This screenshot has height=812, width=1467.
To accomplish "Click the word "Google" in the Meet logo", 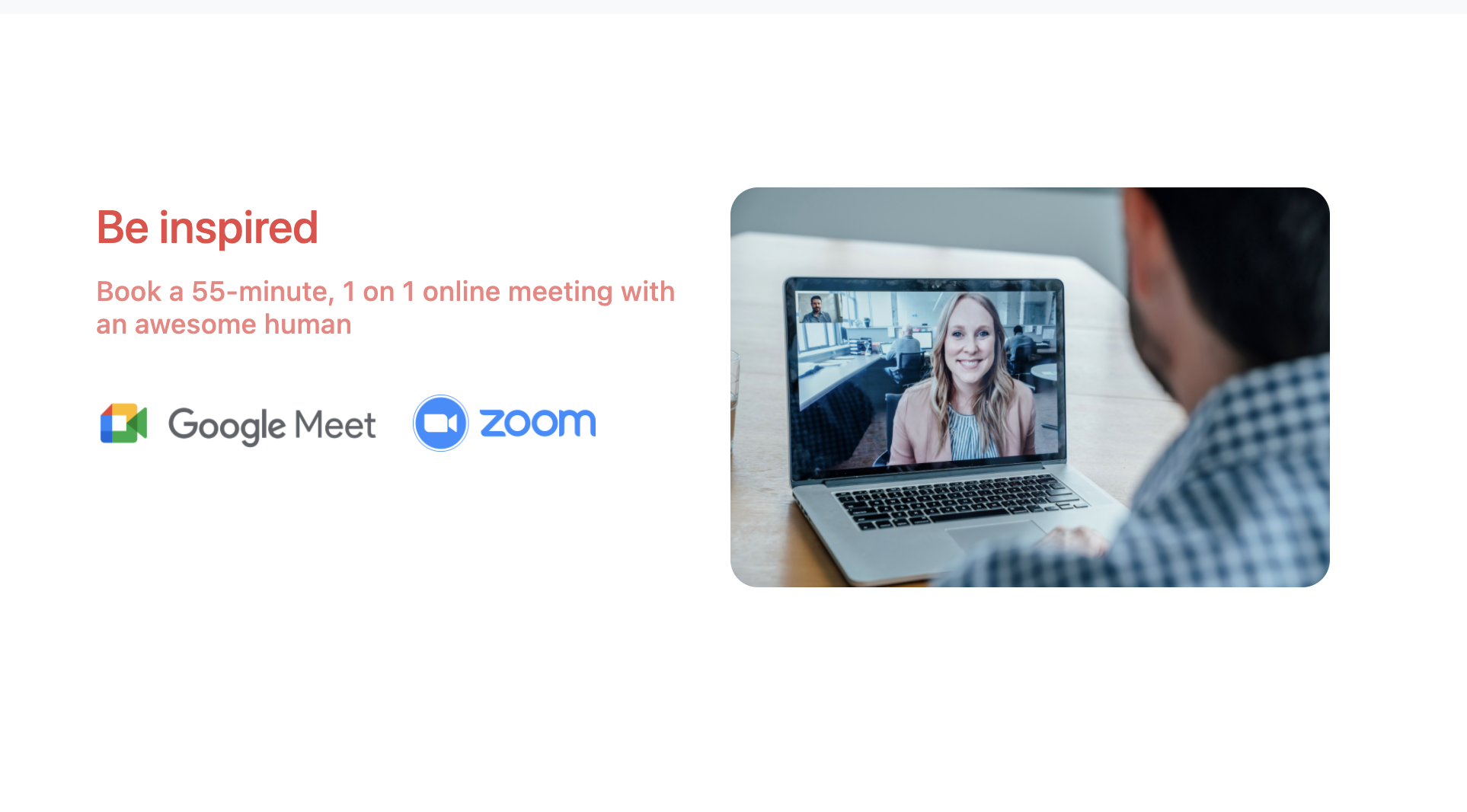I will click(227, 425).
